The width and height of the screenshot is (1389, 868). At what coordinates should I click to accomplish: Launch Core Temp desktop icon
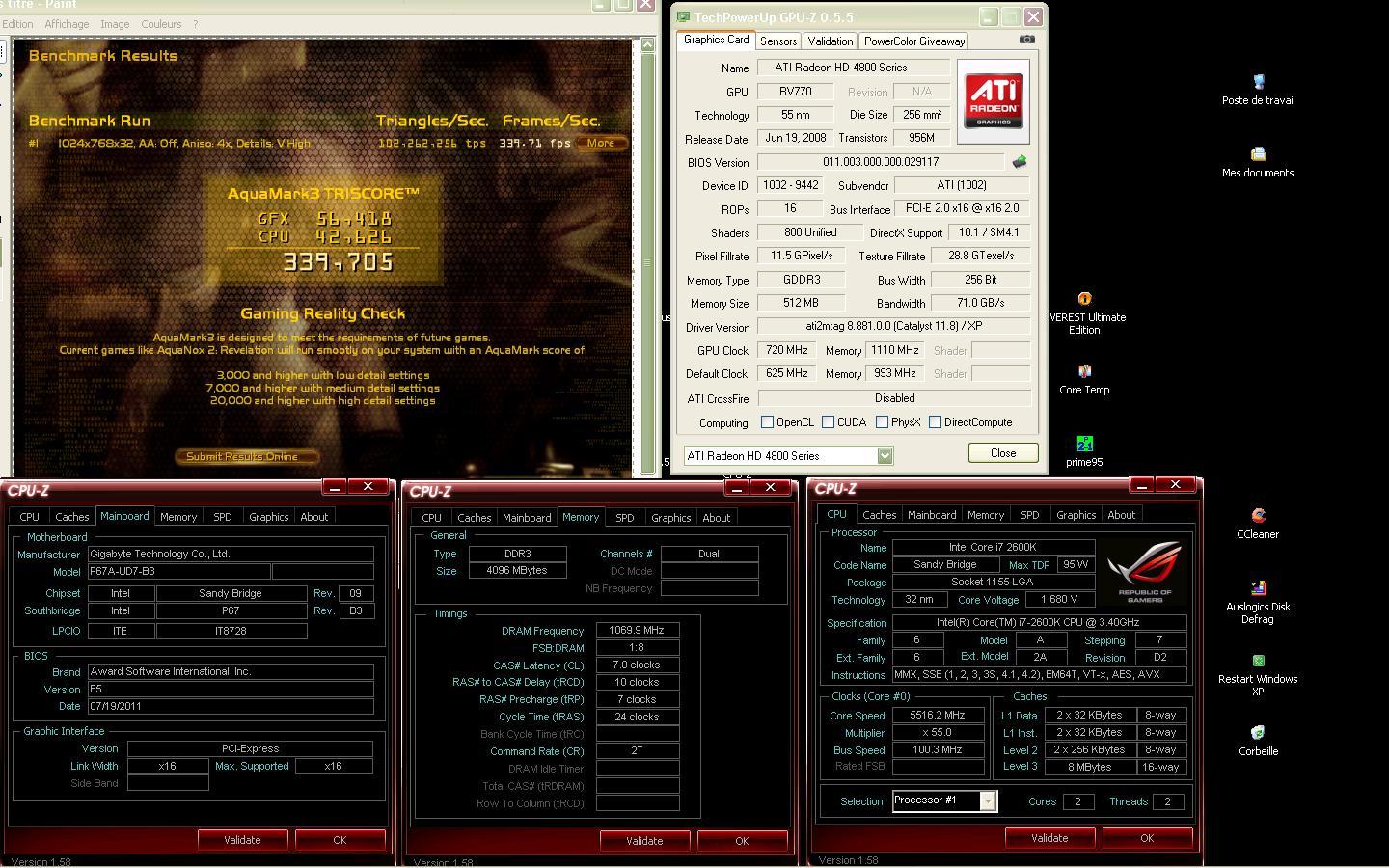point(1084,371)
